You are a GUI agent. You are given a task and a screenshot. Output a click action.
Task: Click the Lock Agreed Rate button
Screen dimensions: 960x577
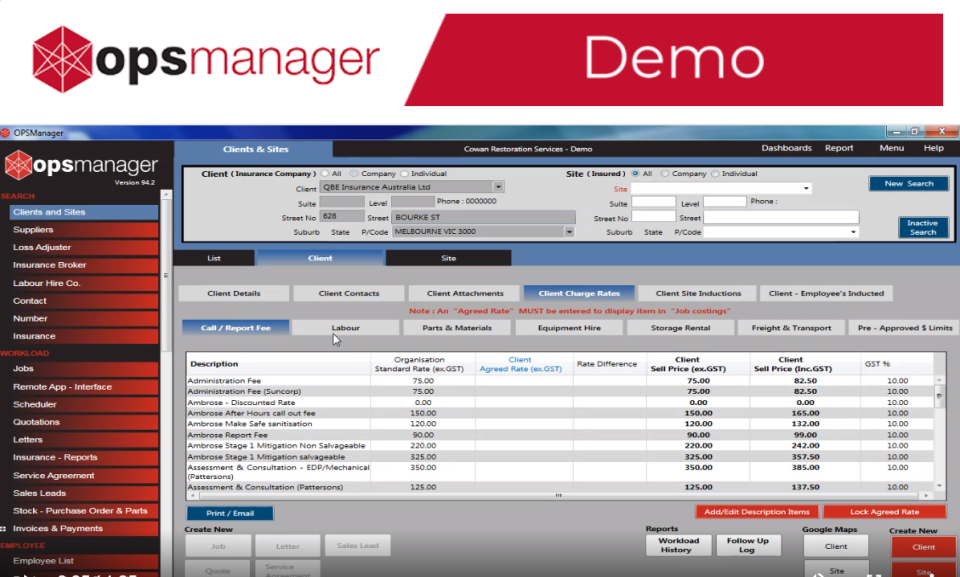click(884, 511)
